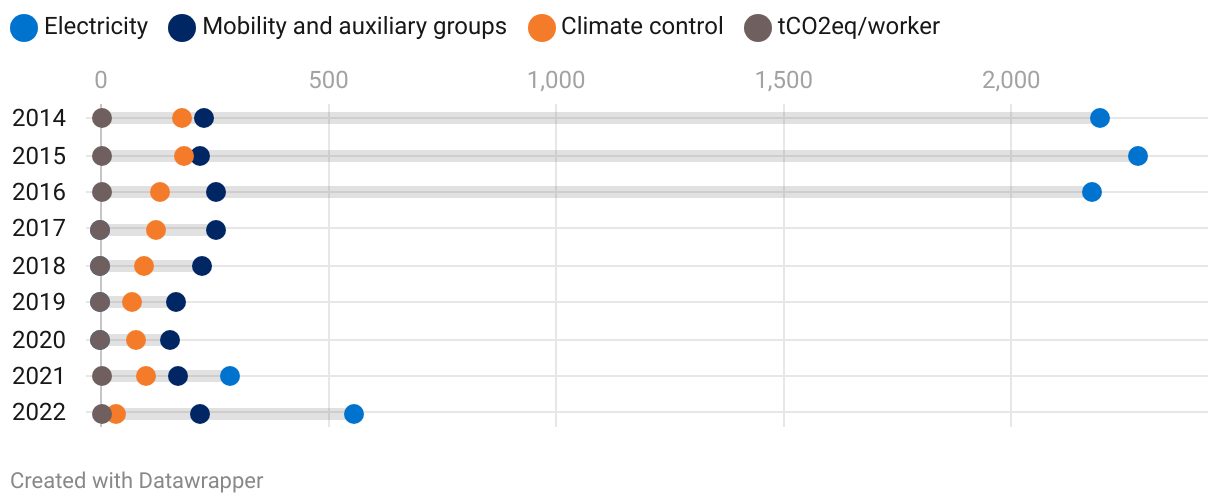Click the 2022 Electricity data point
Viewport: 1220px width, 504px height.
tap(353, 414)
